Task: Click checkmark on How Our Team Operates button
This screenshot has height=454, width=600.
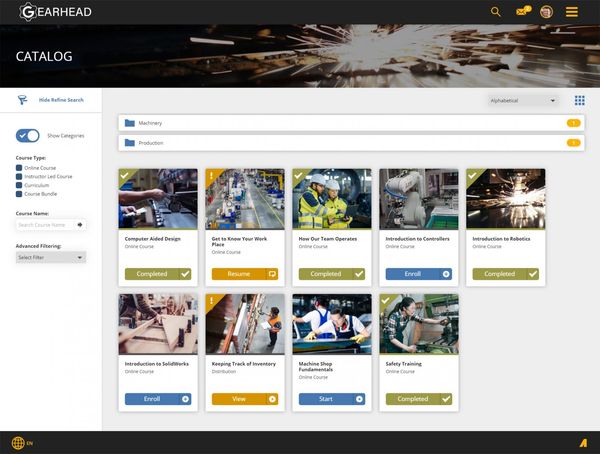Action: pyautogui.click(x=359, y=274)
